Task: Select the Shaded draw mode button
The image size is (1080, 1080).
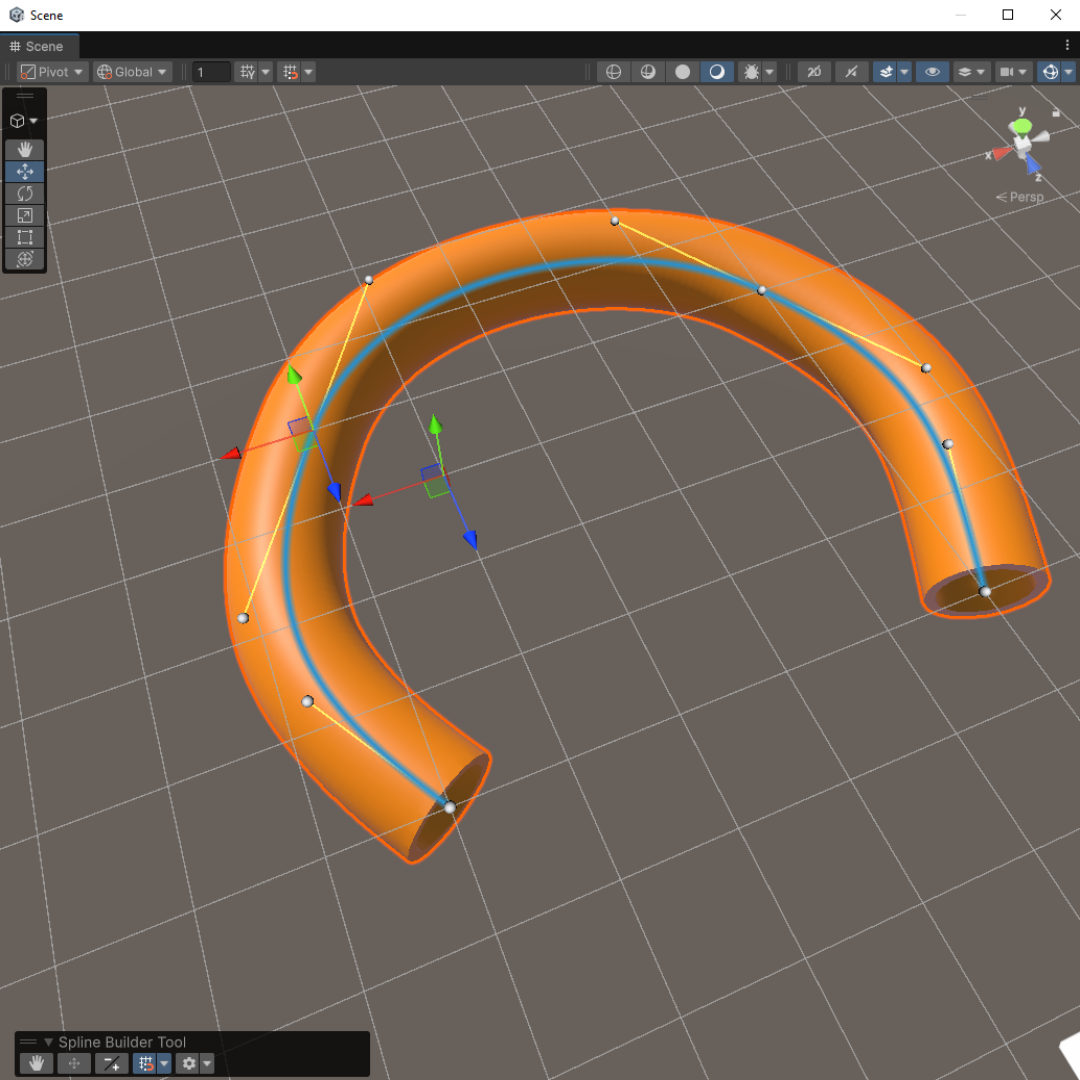Action: (x=716, y=72)
